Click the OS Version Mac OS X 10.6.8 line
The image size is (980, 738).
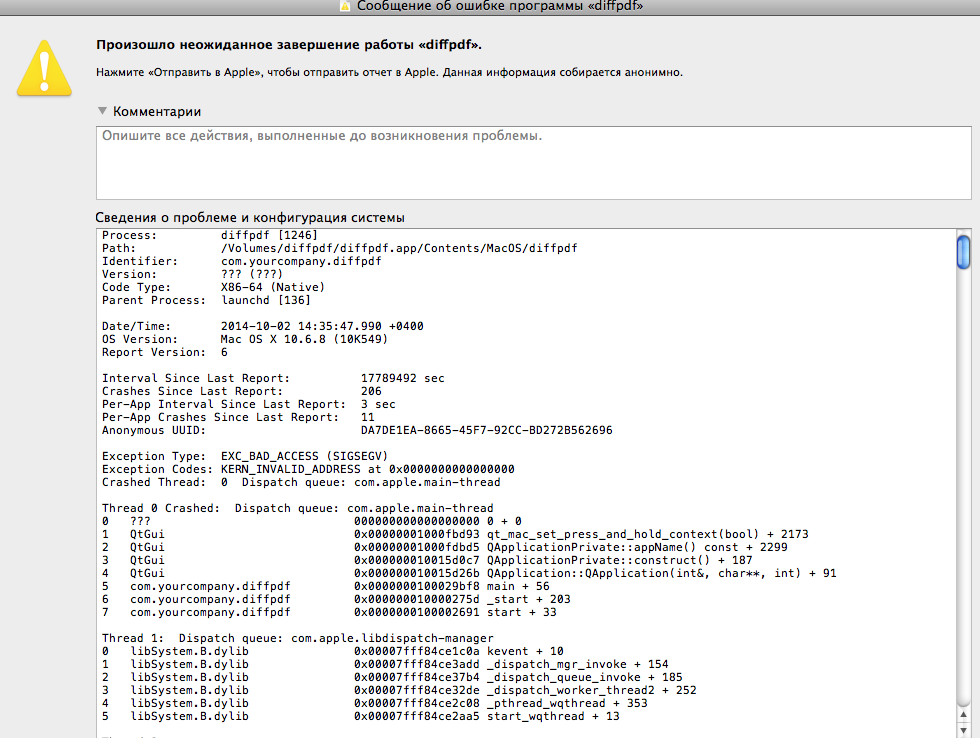tap(245, 339)
